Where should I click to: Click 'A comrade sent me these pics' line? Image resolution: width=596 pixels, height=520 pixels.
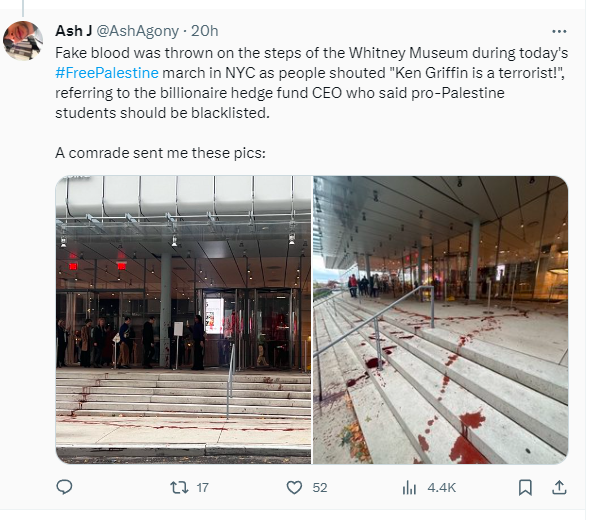pyautogui.click(x=160, y=153)
